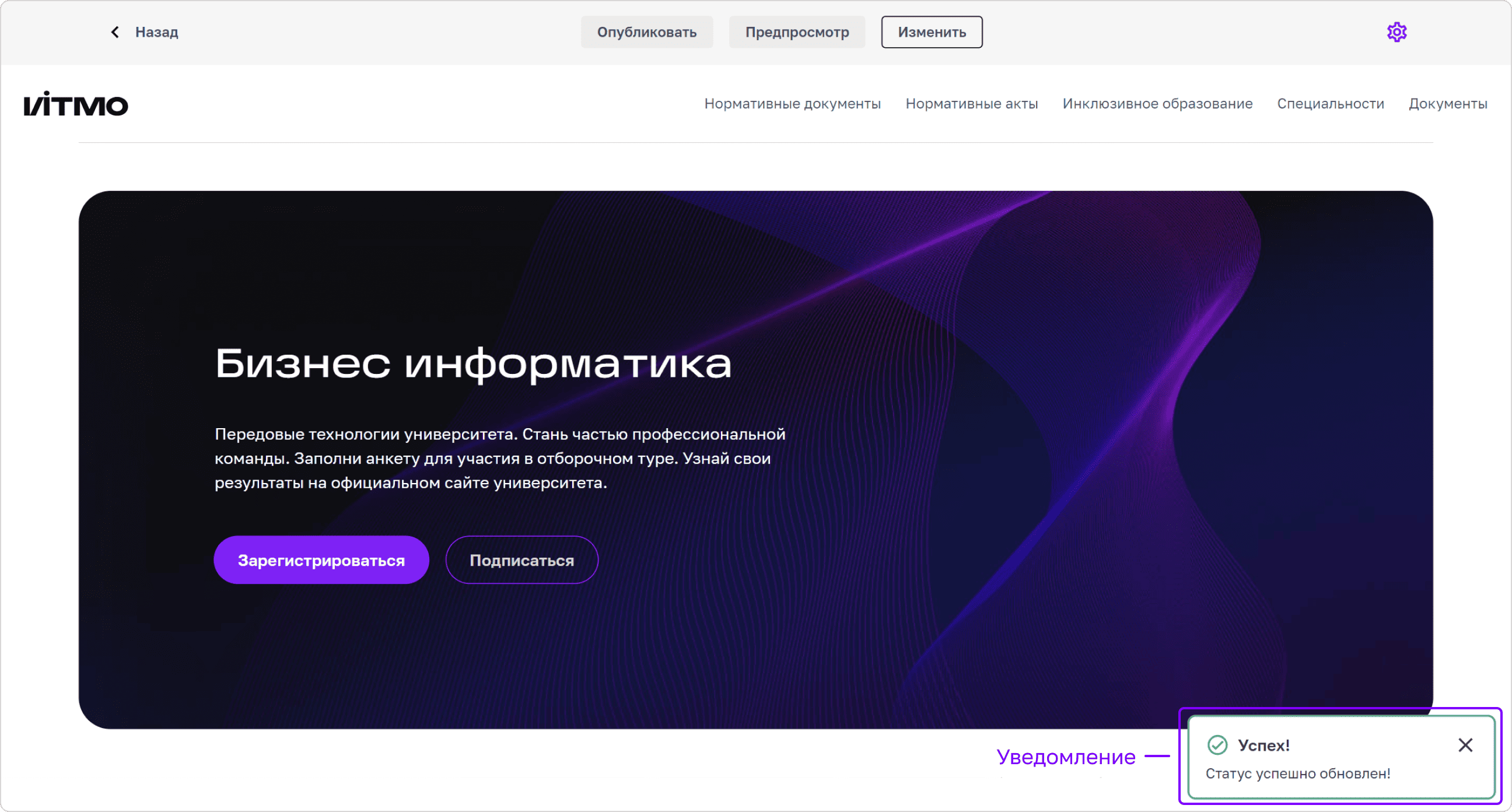
Task: Click the Успех! notification title
Action: [1263, 744]
